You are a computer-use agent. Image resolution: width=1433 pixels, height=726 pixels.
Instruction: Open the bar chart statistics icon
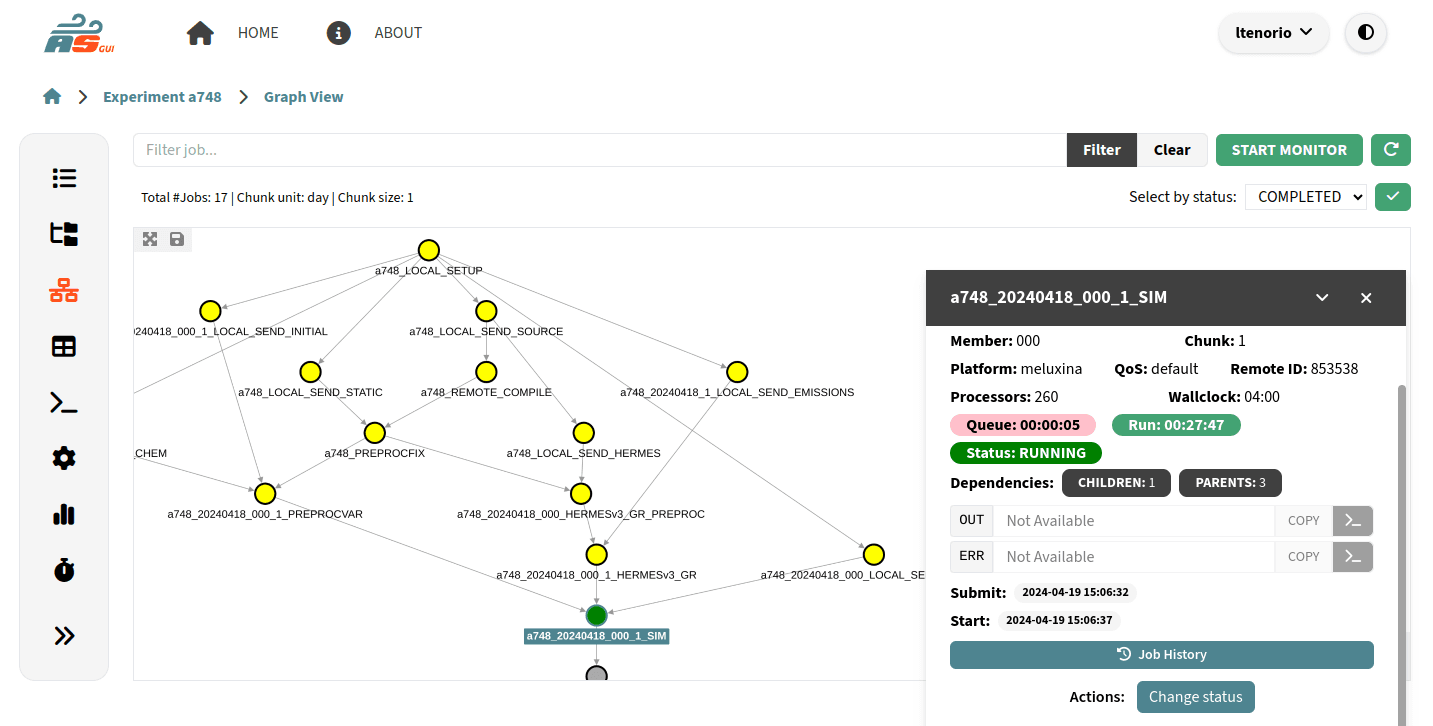[x=64, y=515]
